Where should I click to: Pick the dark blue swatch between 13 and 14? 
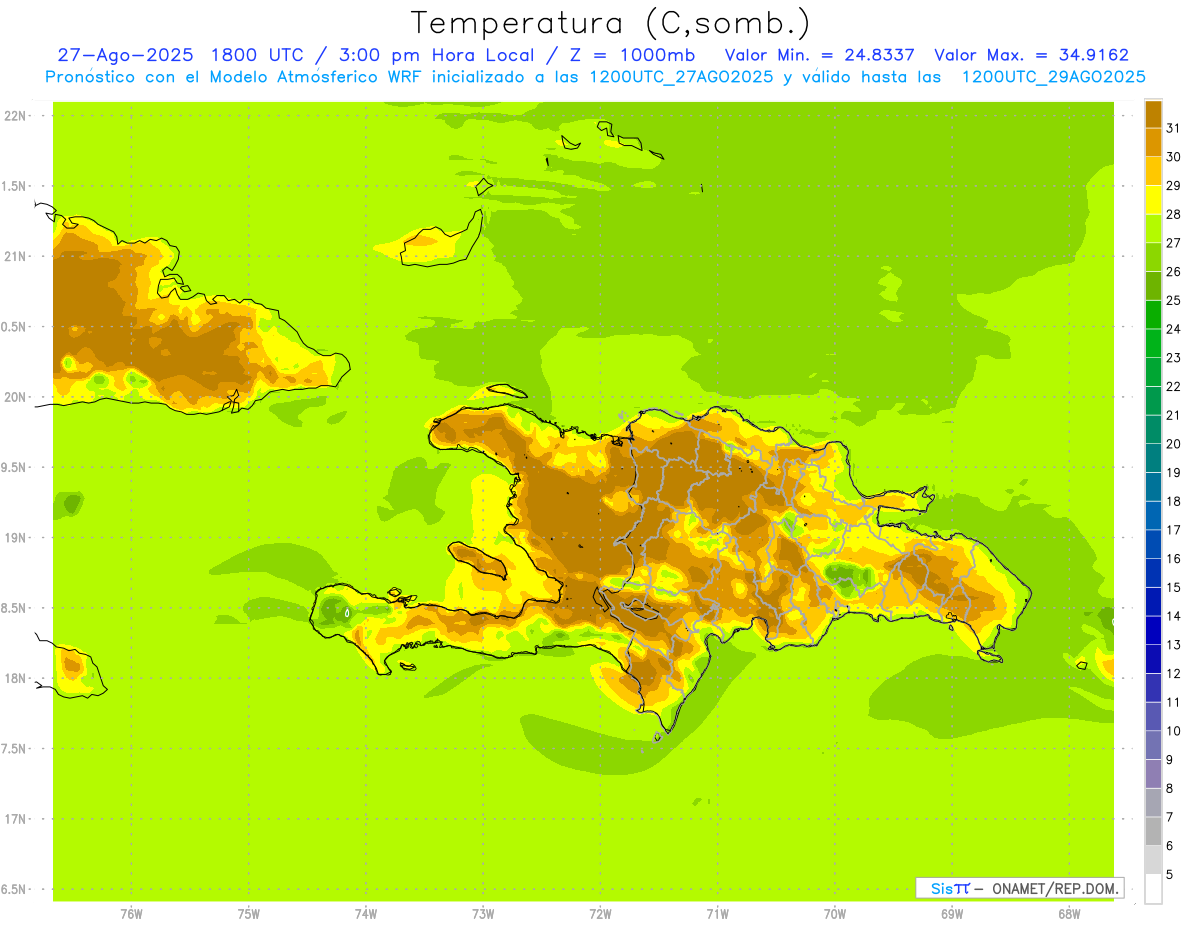pos(1153,630)
